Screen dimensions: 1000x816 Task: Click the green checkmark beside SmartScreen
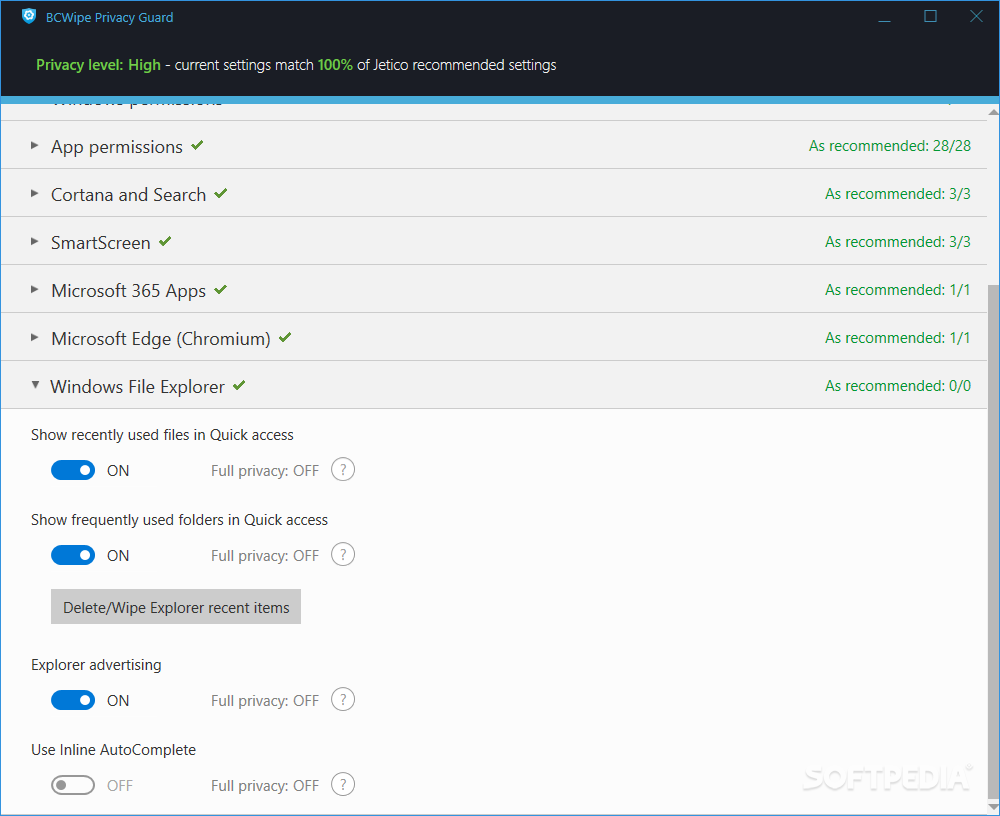165,241
